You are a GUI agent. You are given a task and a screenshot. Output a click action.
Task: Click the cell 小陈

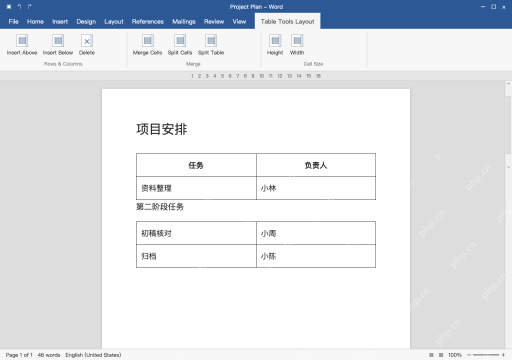pyautogui.click(x=316, y=256)
